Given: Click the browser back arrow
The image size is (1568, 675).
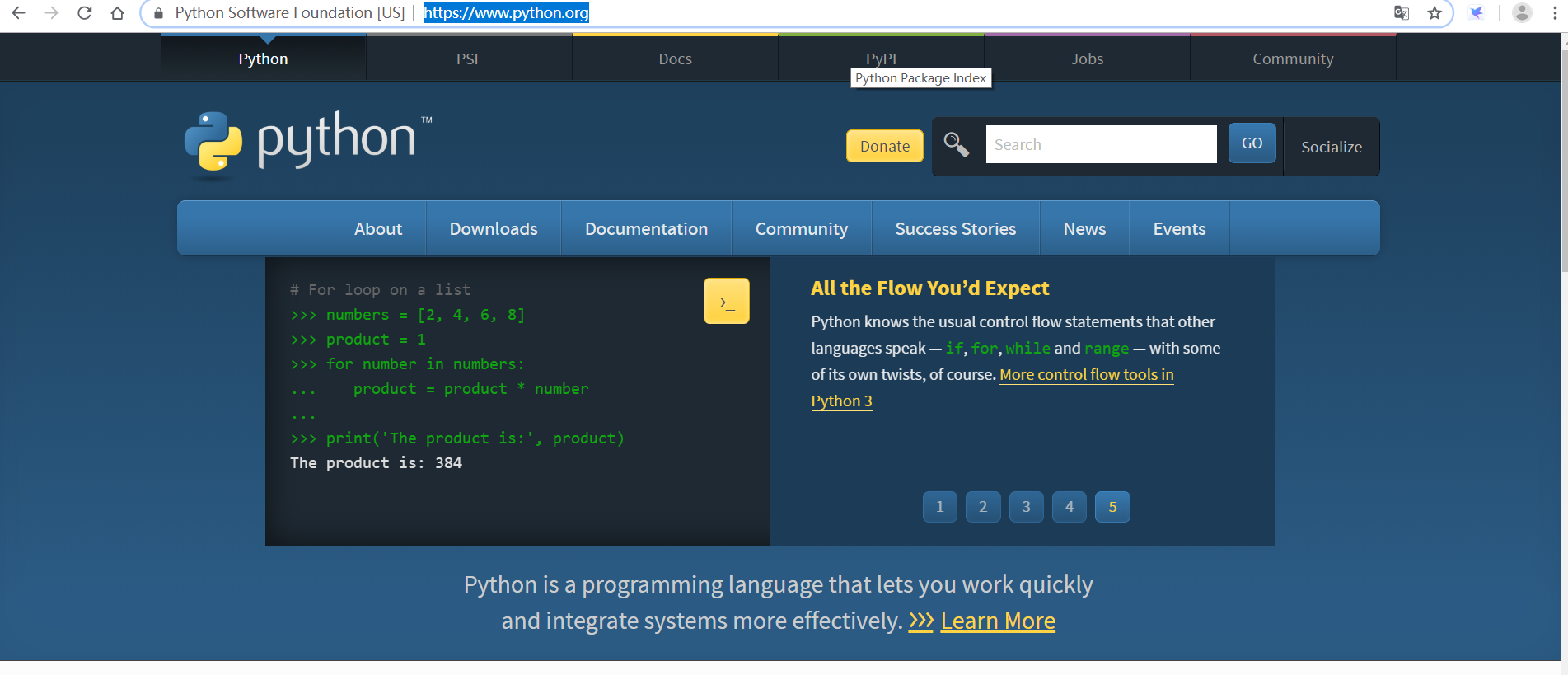Looking at the screenshot, I should pyautogui.click(x=18, y=13).
